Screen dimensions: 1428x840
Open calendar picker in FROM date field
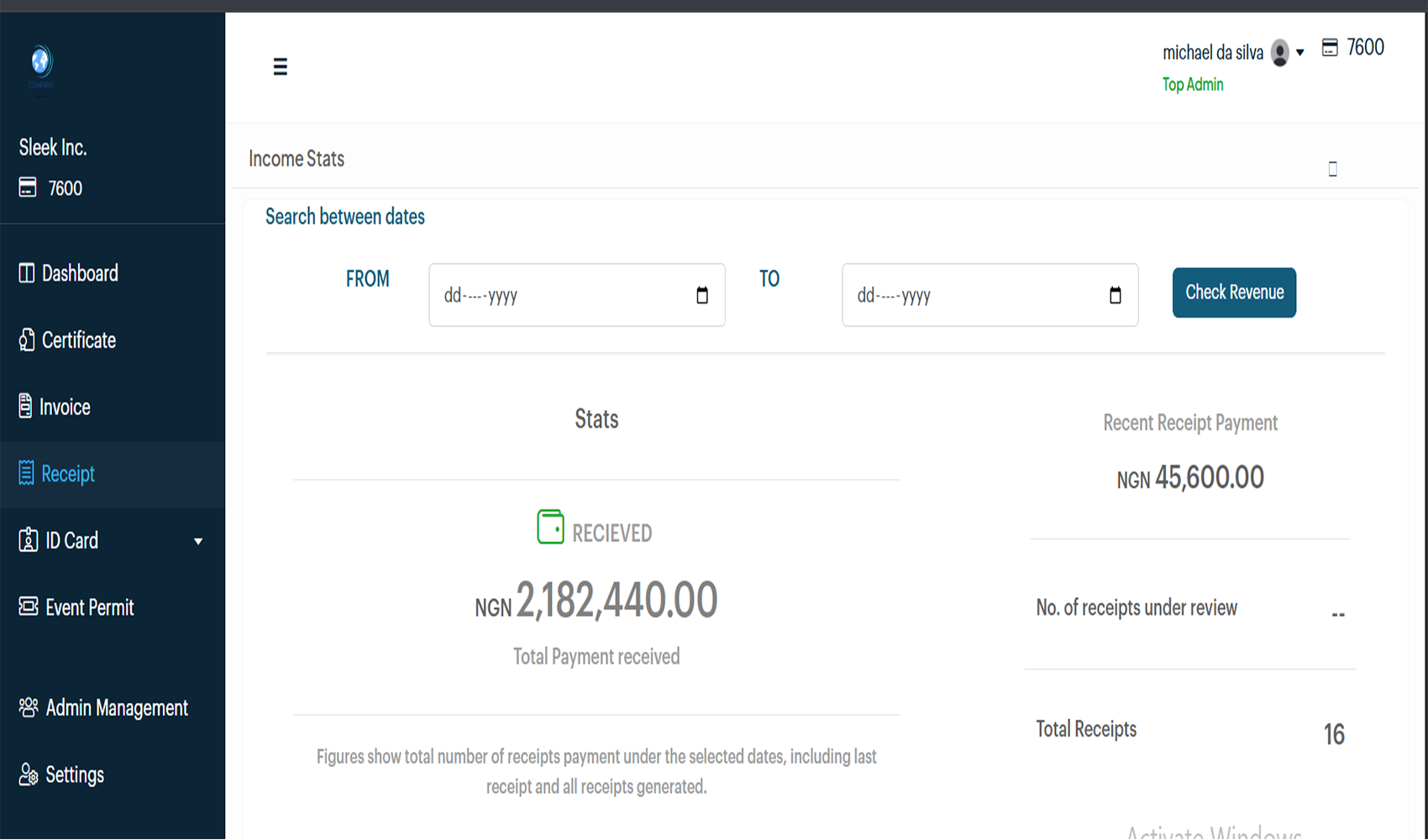tap(702, 295)
